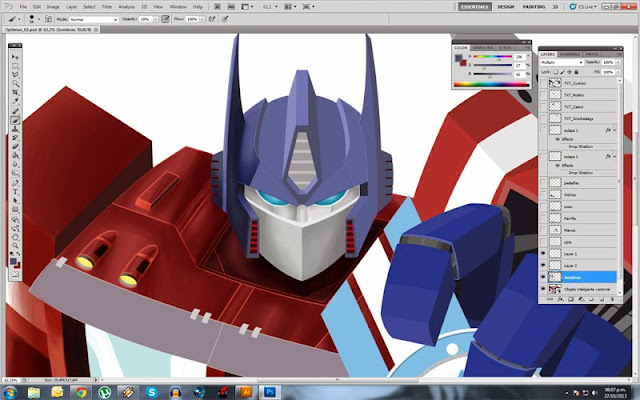The height and width of the screenshot is (400, 640).
Task: Select the Pen tool
Action: click(x=15, y=183)
